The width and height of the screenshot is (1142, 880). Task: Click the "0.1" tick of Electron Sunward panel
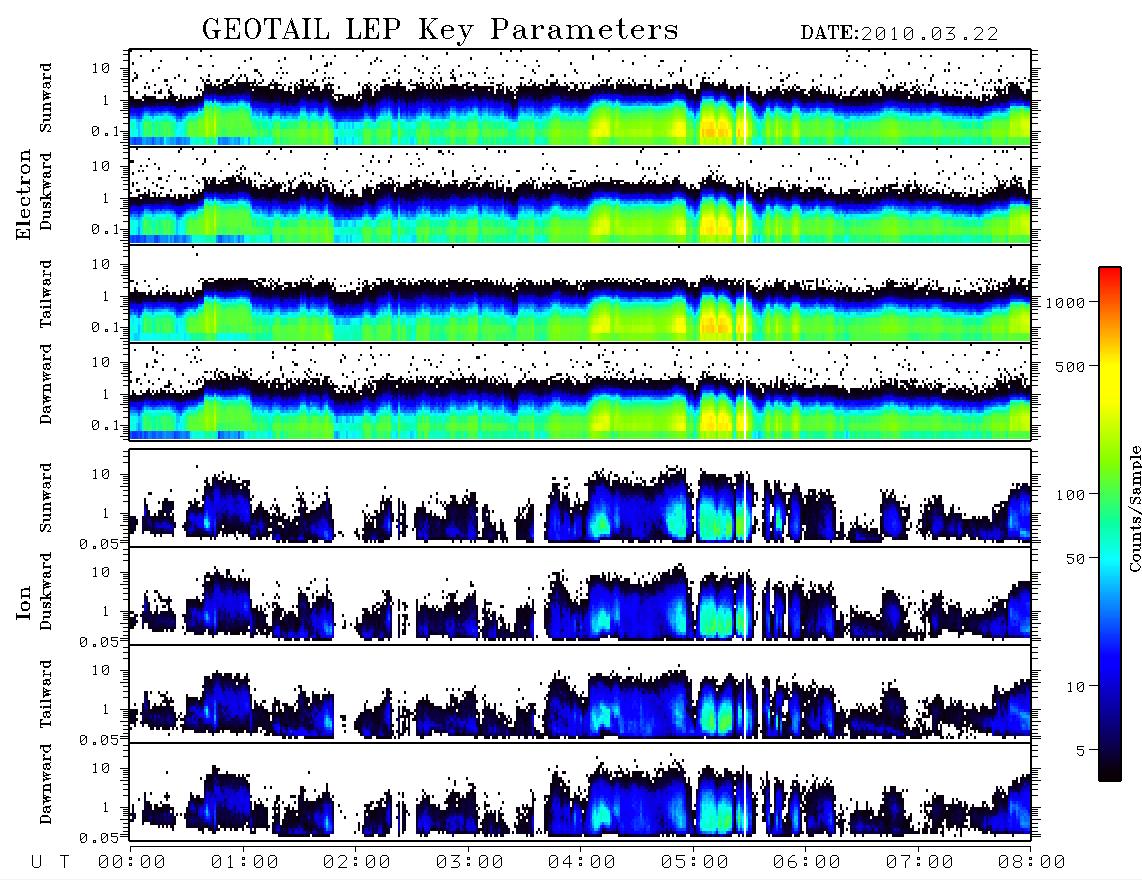pos(105,132)
